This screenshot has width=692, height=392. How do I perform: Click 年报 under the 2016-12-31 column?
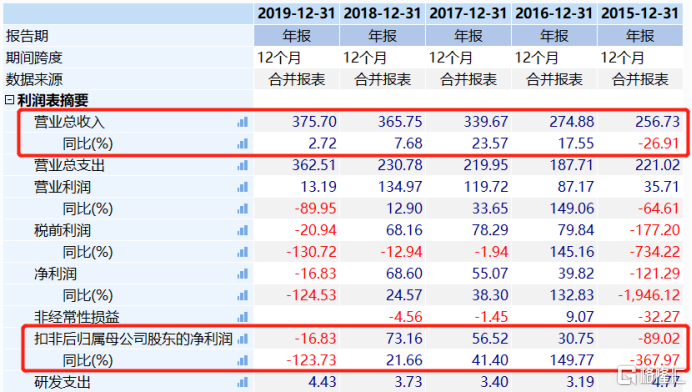click(554, 36)
